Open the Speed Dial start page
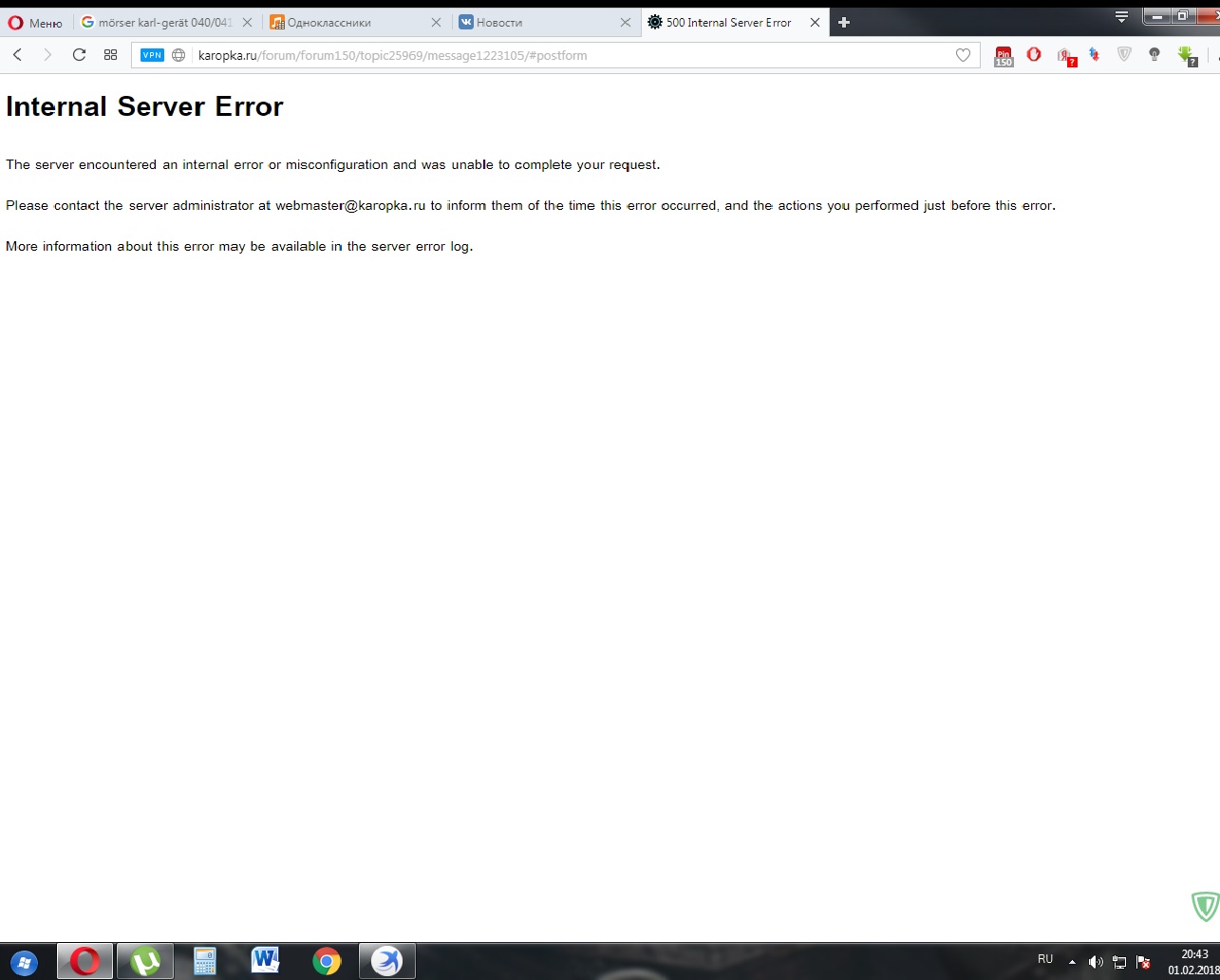Viewport: 1220px width, 980px height. [110, 55]
